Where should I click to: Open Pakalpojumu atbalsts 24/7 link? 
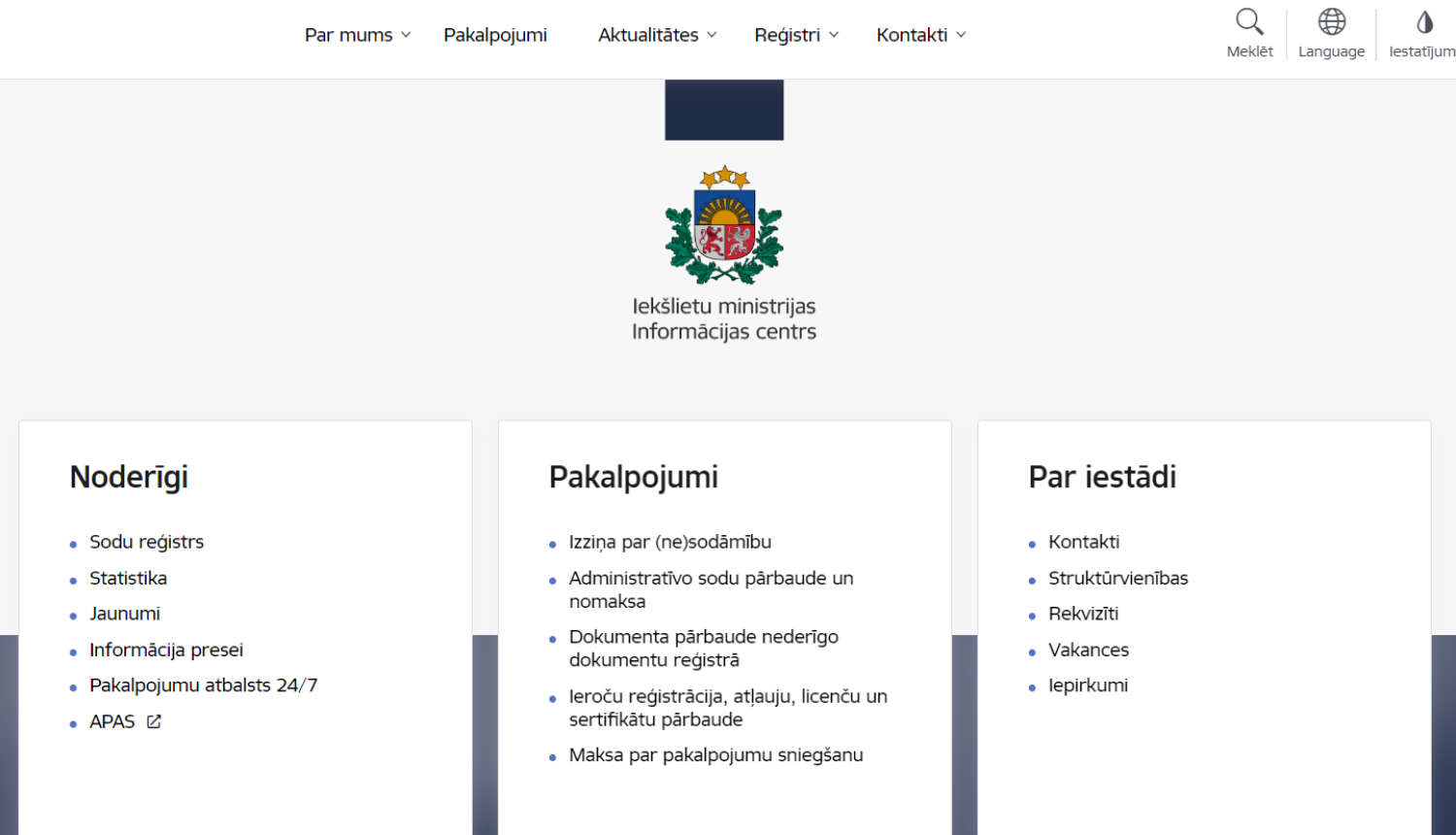[203, 685]
